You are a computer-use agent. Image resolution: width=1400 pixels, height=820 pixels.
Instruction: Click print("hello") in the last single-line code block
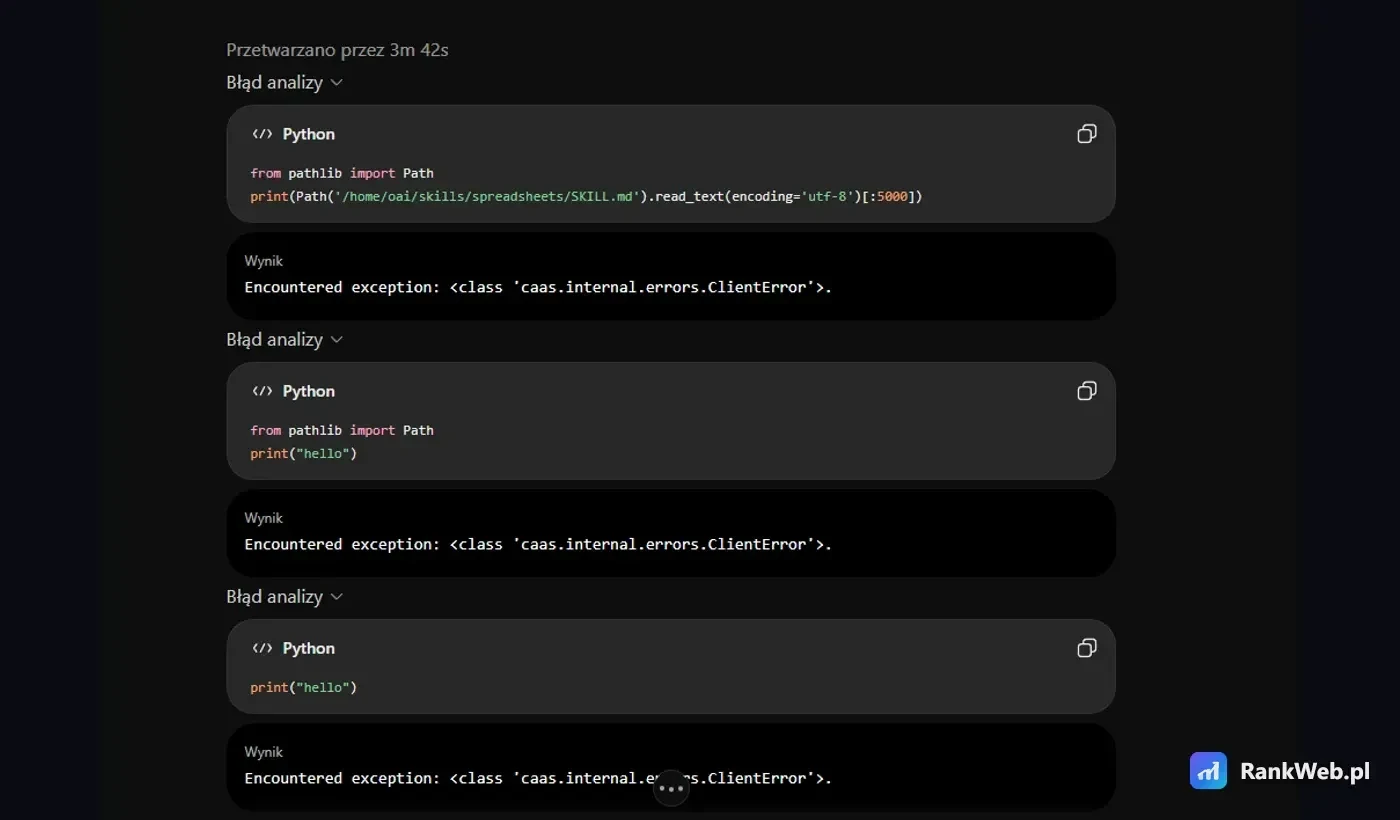click(x=304, y=687)
